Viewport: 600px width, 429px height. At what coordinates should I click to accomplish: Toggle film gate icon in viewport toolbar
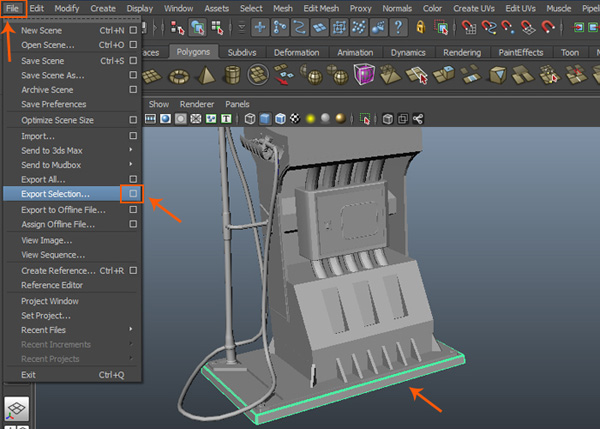150,119
